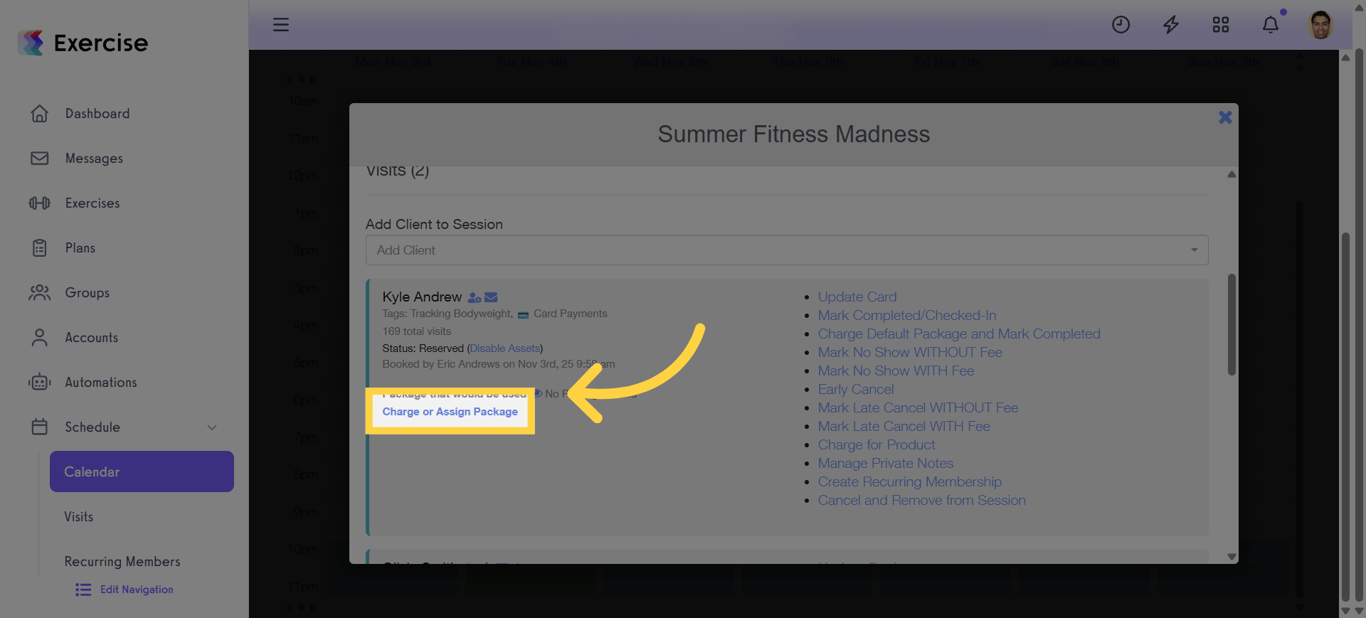Open the Visits submenu item
The height and width of the screenshot is (618, 1366).
[79, 517]
